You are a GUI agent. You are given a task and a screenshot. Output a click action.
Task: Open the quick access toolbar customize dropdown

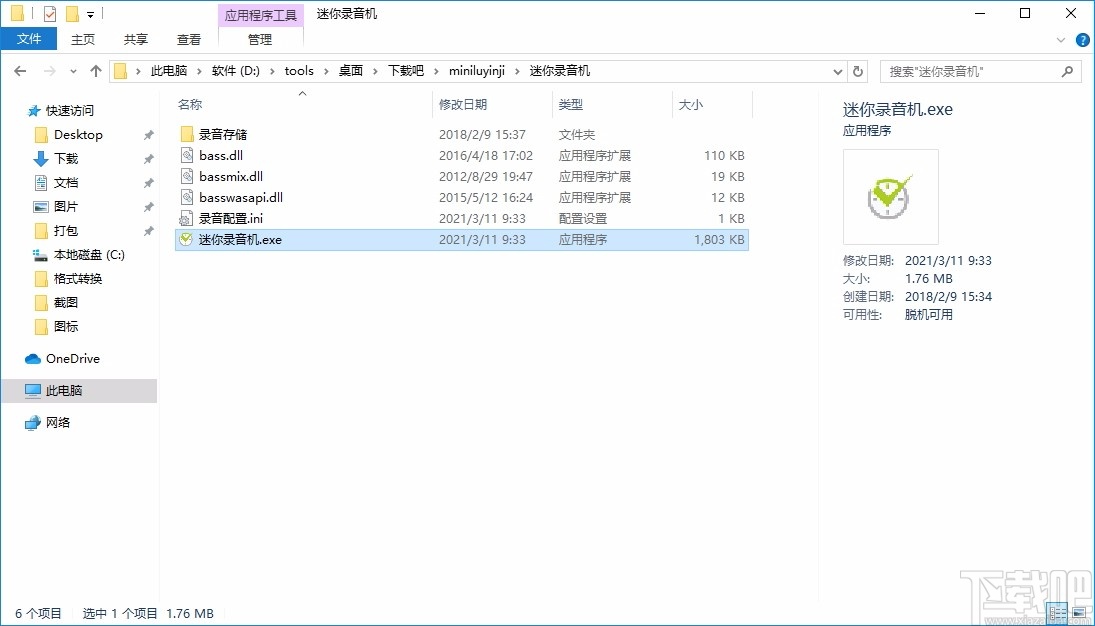(92, 13)
